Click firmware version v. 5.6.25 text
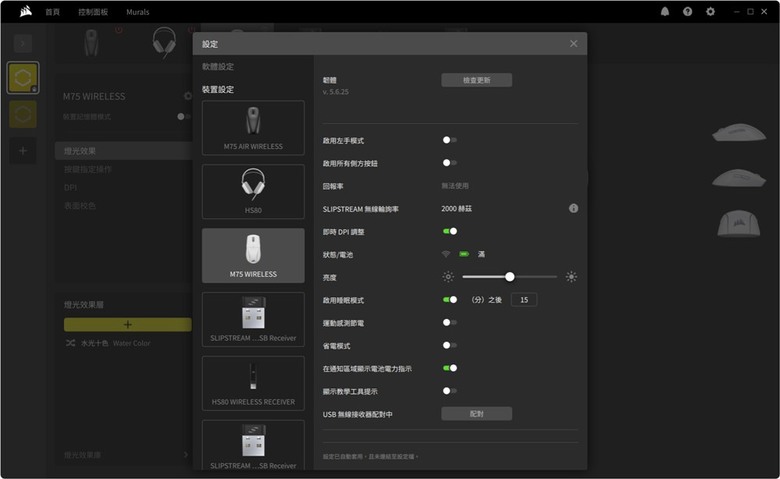The height and width of the screenshot is (479, 780). click(x=335, y=92)
